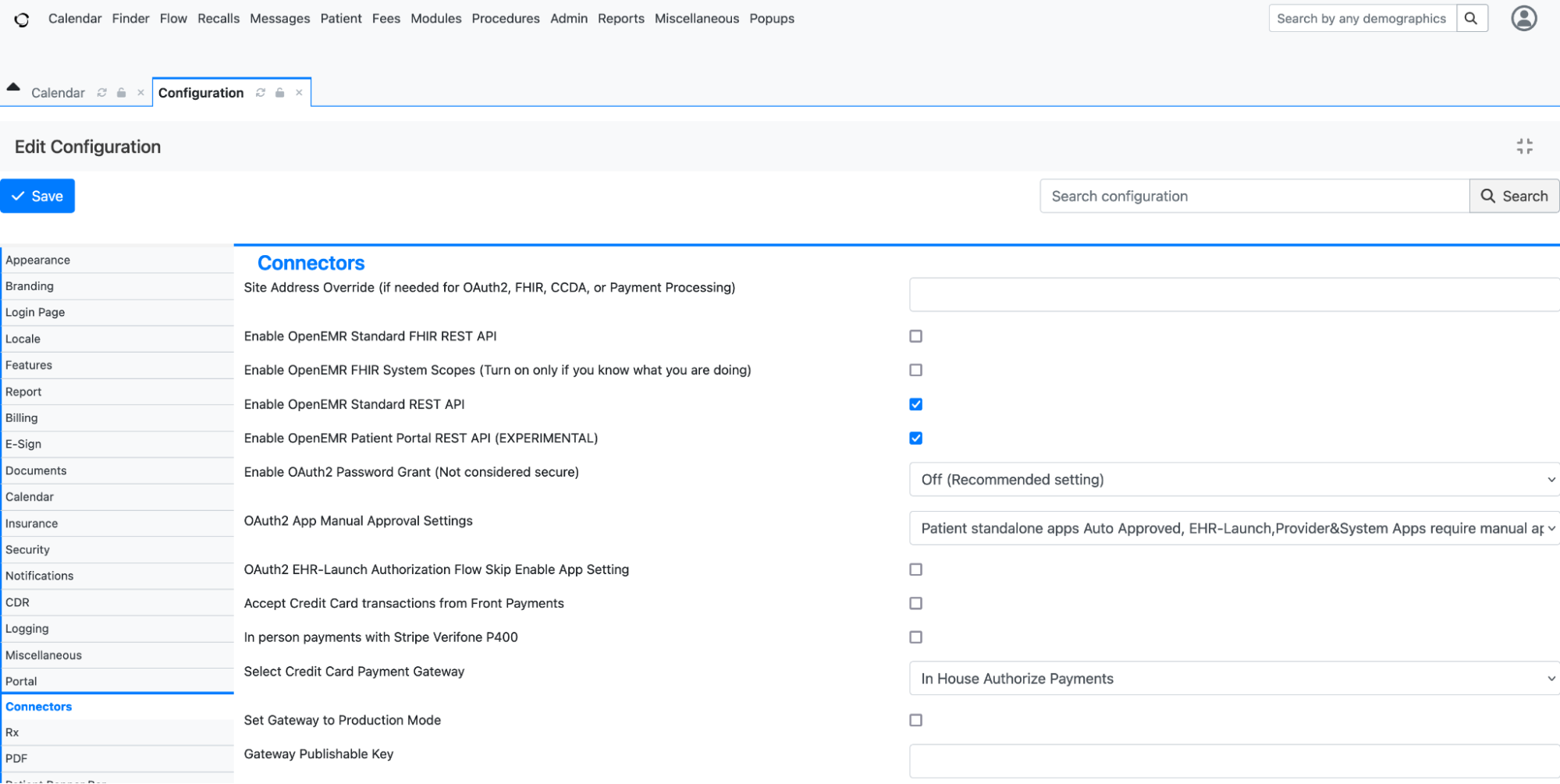Open the user profile avatar icon
This screenshot has width=1560, height=784.
(1523, 19)
